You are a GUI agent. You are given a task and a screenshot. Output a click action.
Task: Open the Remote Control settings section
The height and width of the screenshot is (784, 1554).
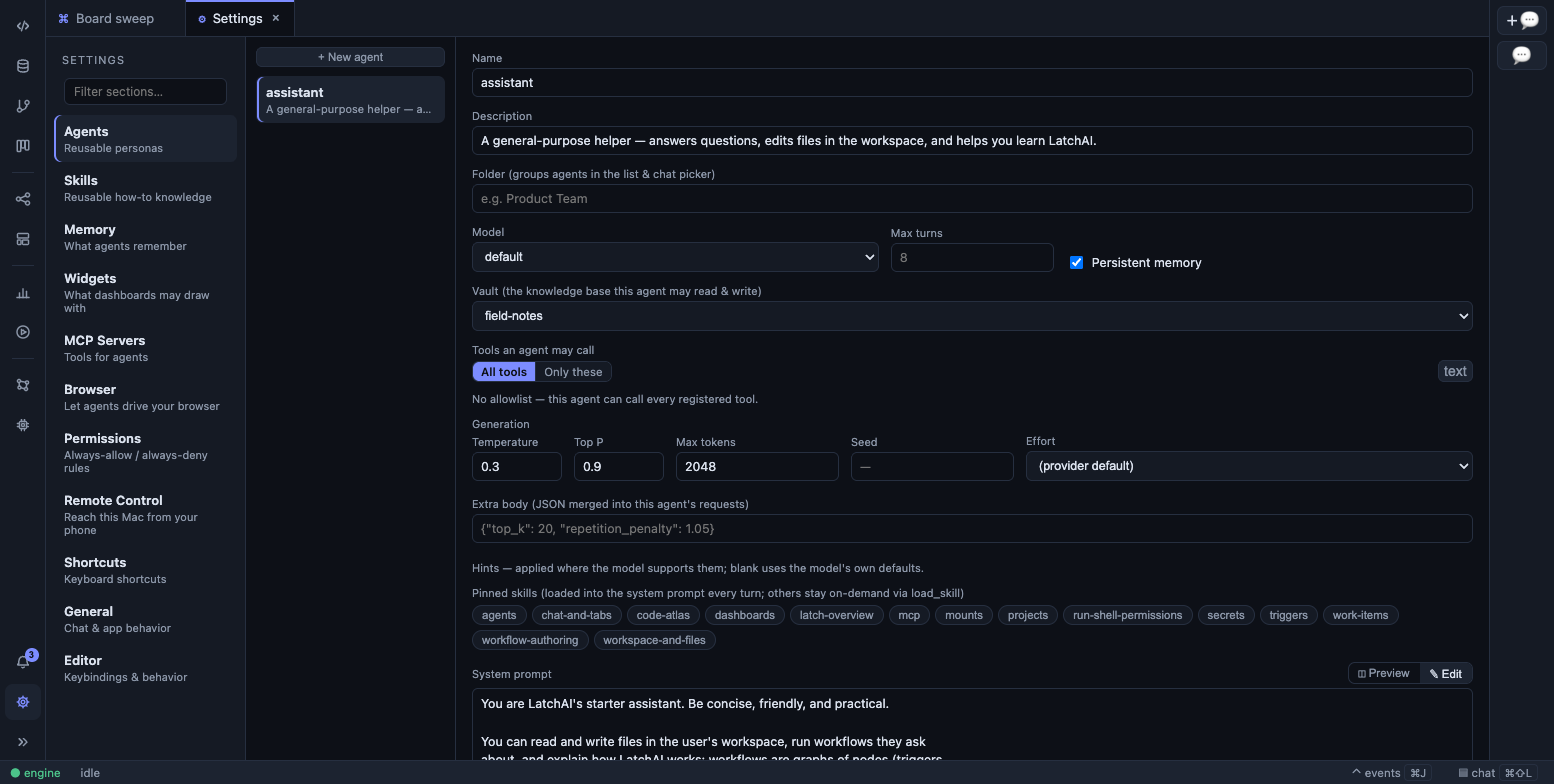click(146, 515)
